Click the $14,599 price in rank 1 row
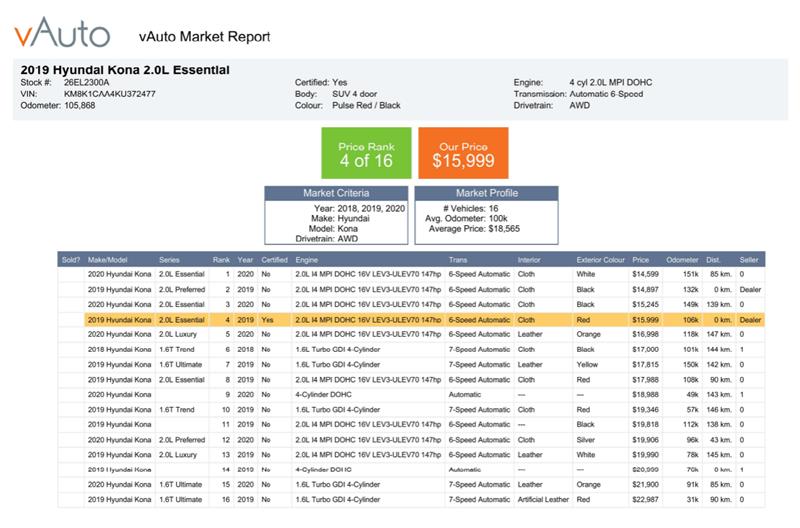The image size is (800, 528). 645,274
